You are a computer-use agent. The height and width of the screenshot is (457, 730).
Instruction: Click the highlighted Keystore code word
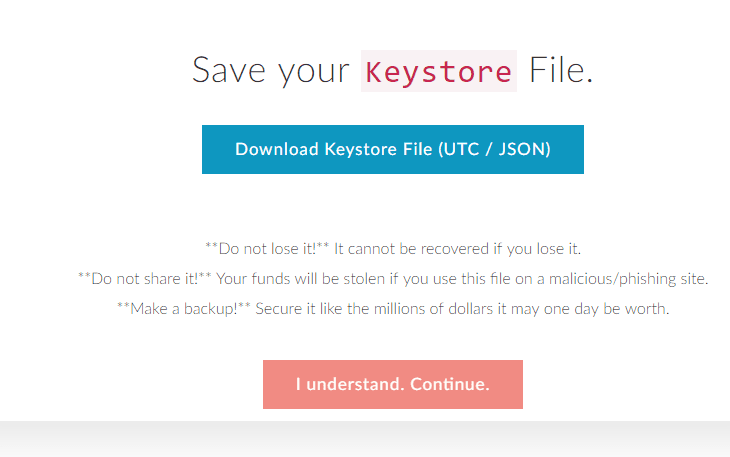point(438,71)
